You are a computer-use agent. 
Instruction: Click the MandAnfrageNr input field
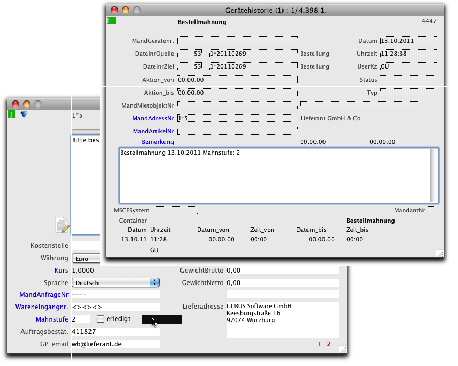tap(116, 295)
